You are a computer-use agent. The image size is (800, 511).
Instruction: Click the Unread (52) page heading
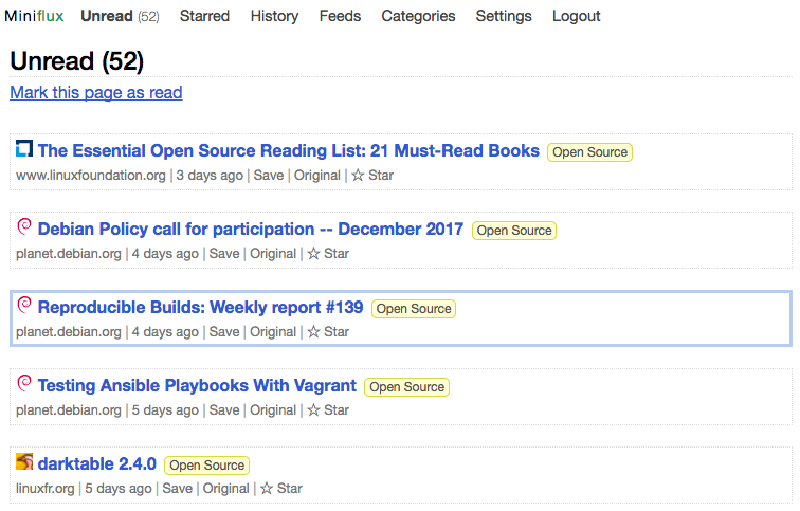[77, 62]
